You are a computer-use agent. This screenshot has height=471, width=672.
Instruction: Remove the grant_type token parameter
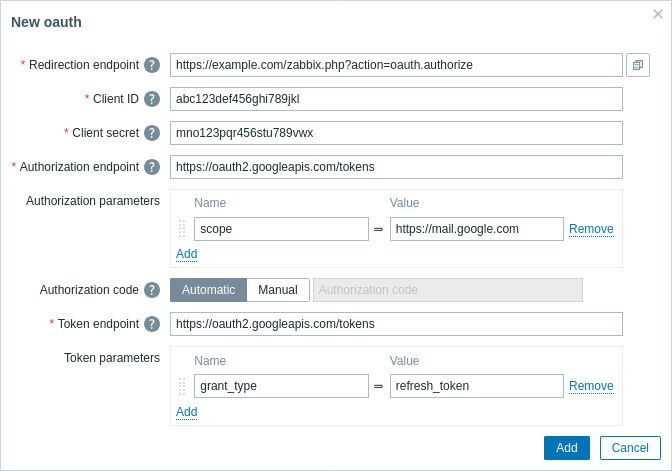(x=591, y=386)
